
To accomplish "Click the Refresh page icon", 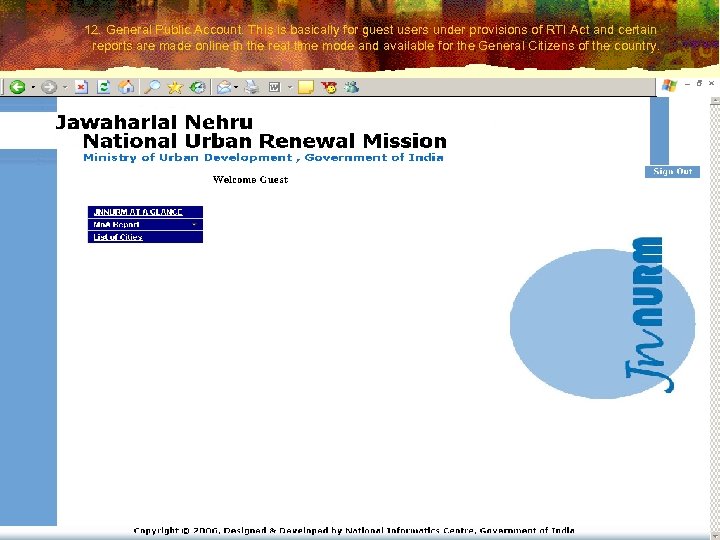I will tap(104, 87).
